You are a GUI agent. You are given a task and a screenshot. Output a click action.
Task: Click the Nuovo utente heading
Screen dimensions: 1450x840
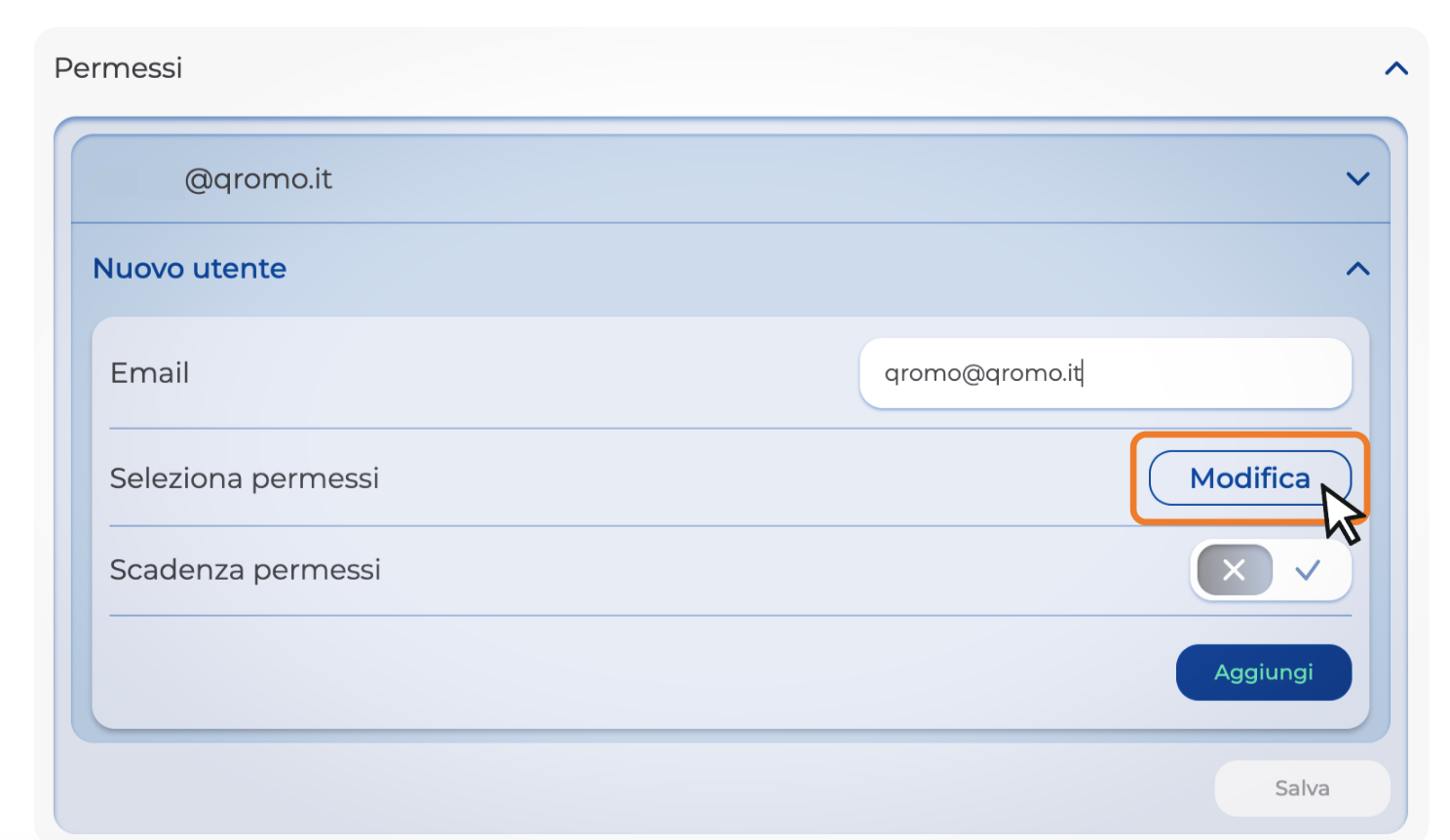pyautogui.click(x=189, y=269)
